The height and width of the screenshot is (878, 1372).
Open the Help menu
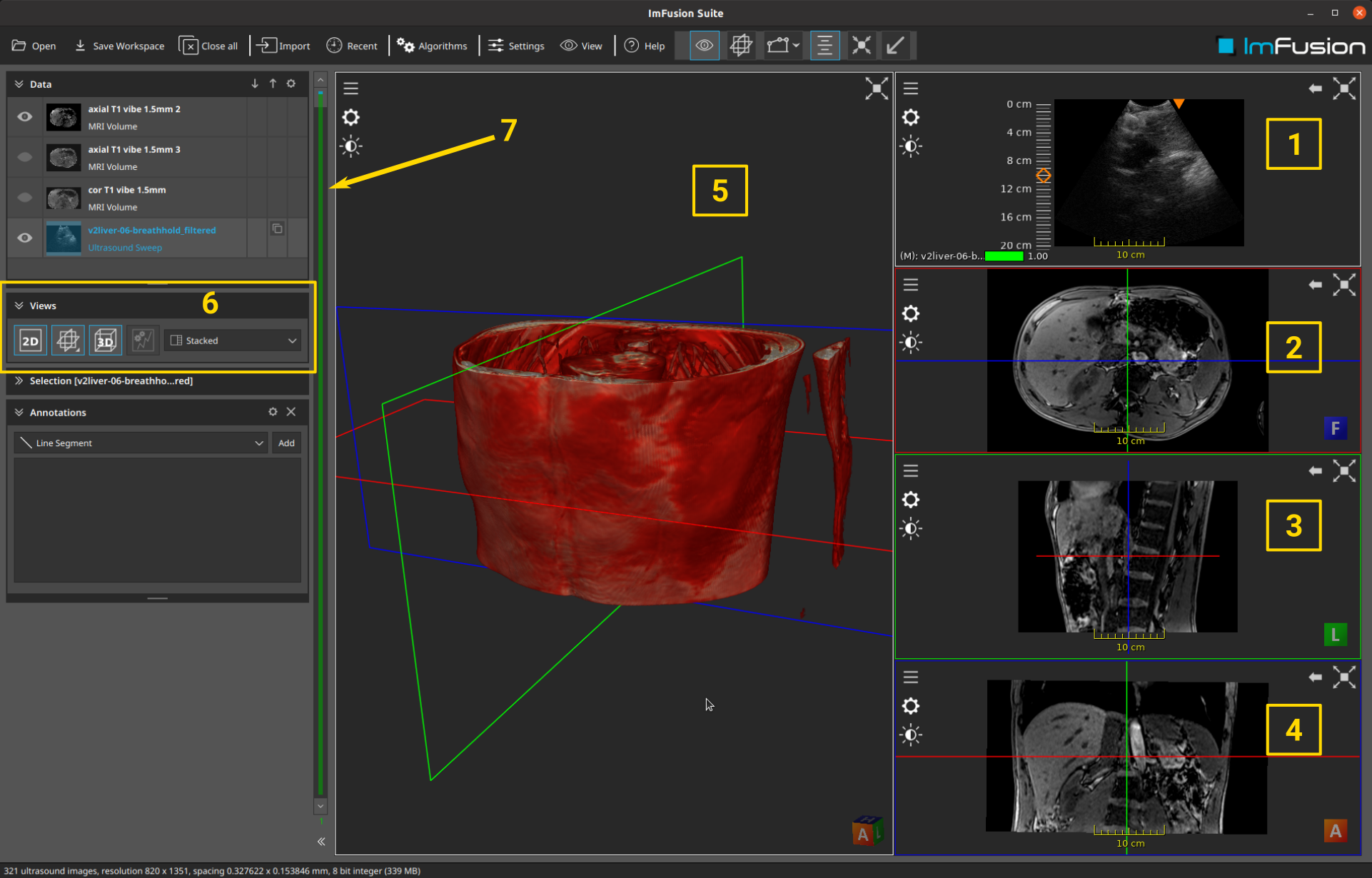(645, 46)
